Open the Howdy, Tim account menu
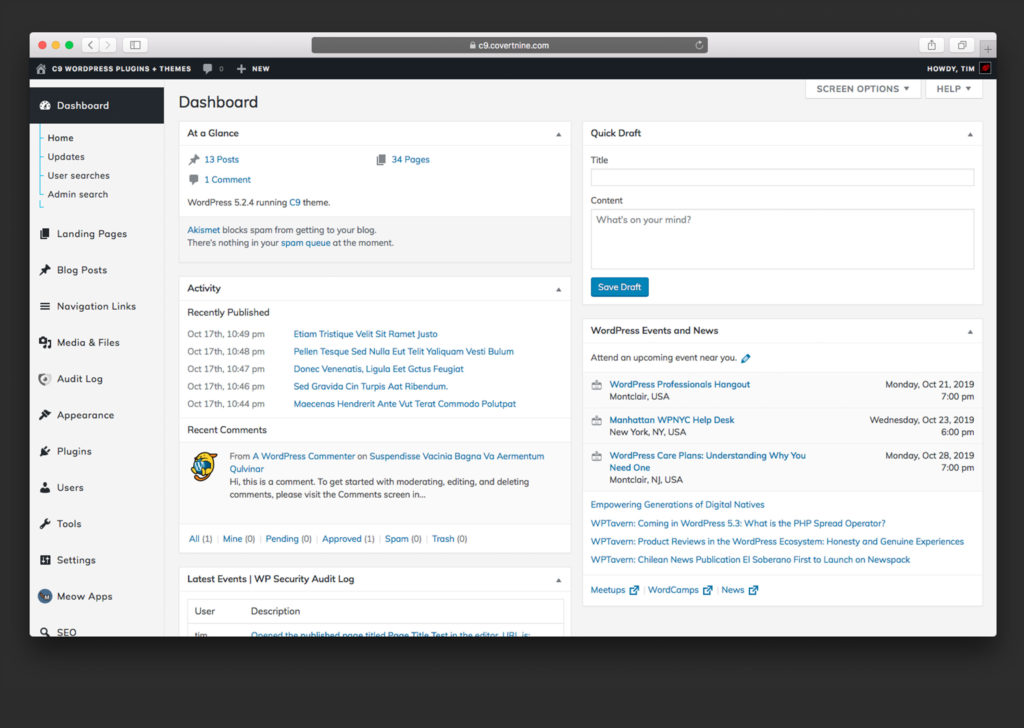 coord(950,68)
